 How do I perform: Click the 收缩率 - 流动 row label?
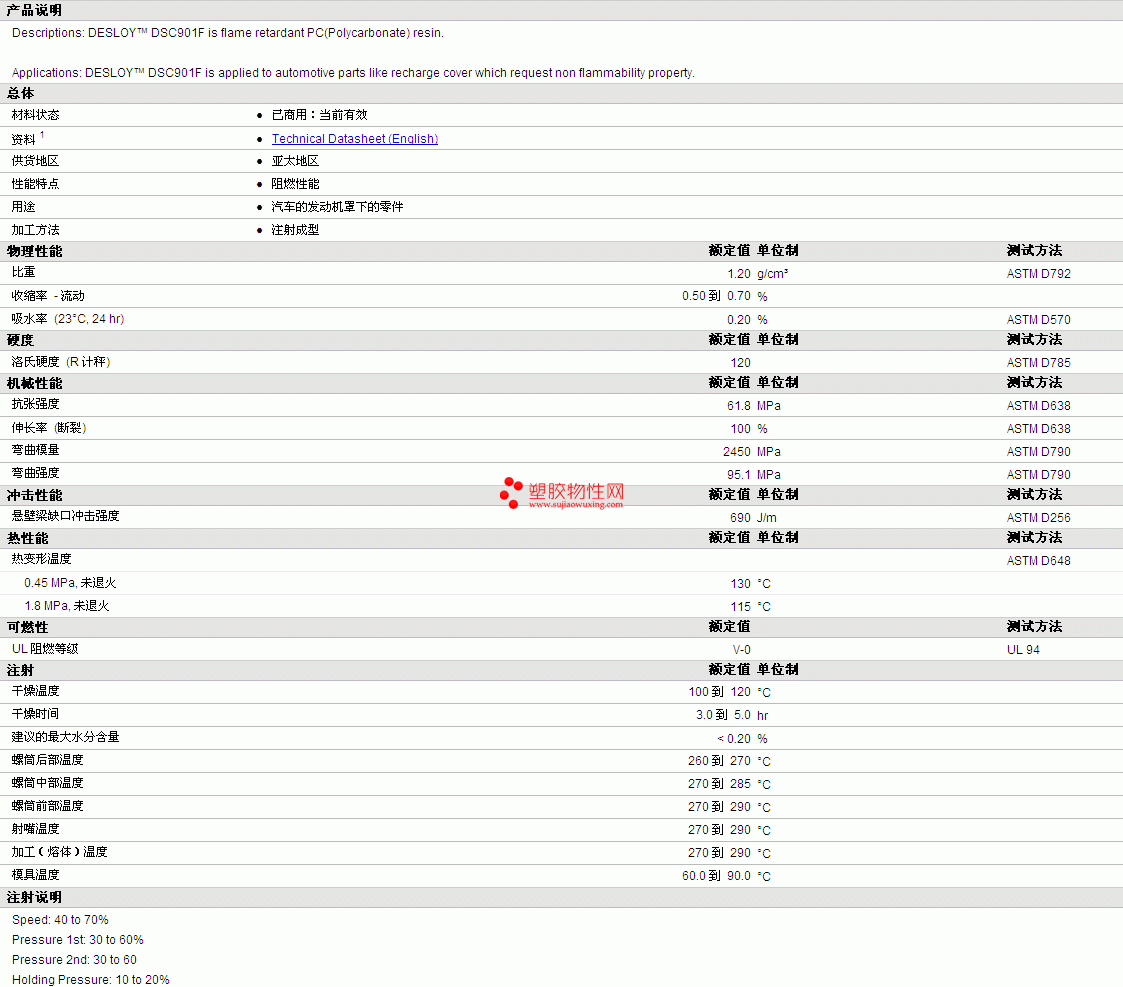48,296
